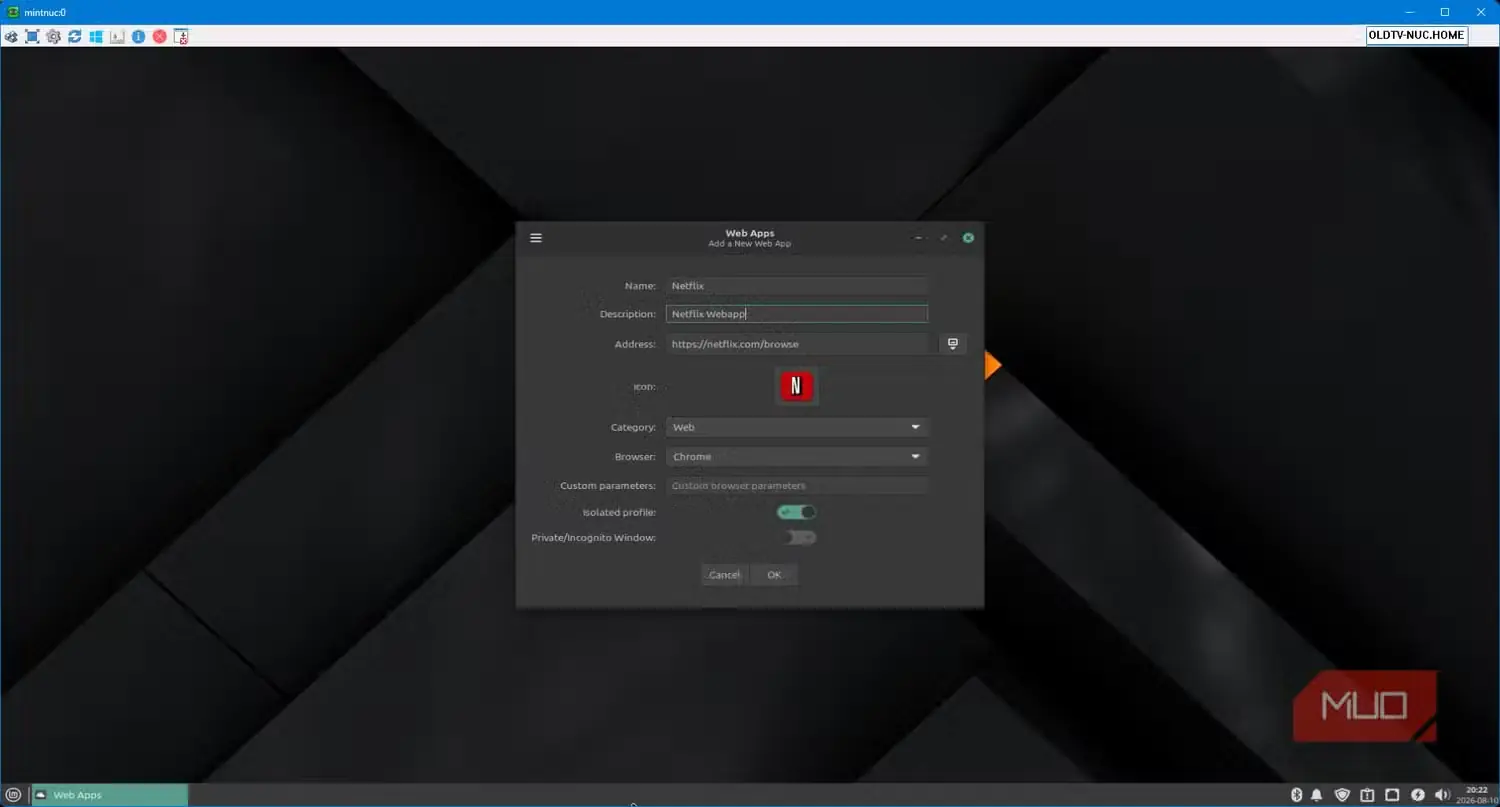Click the Bluetooth tray icon
This screenshot has height=807, width=1500.
tap(1296, 795)
